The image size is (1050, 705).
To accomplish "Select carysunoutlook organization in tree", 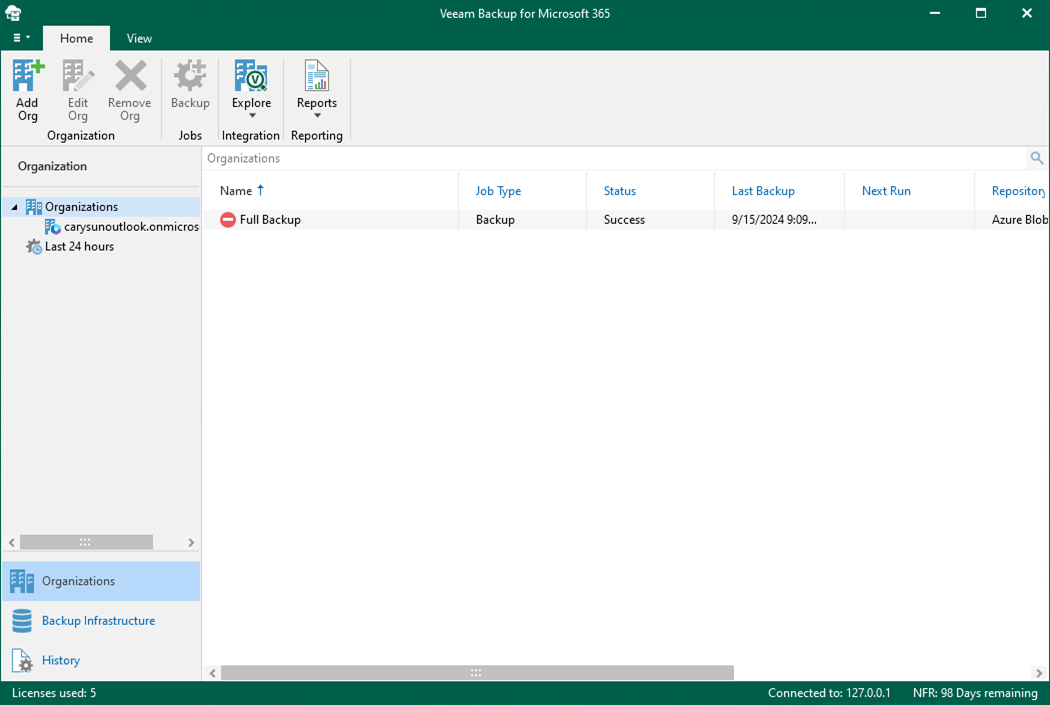I will (130, 227).
